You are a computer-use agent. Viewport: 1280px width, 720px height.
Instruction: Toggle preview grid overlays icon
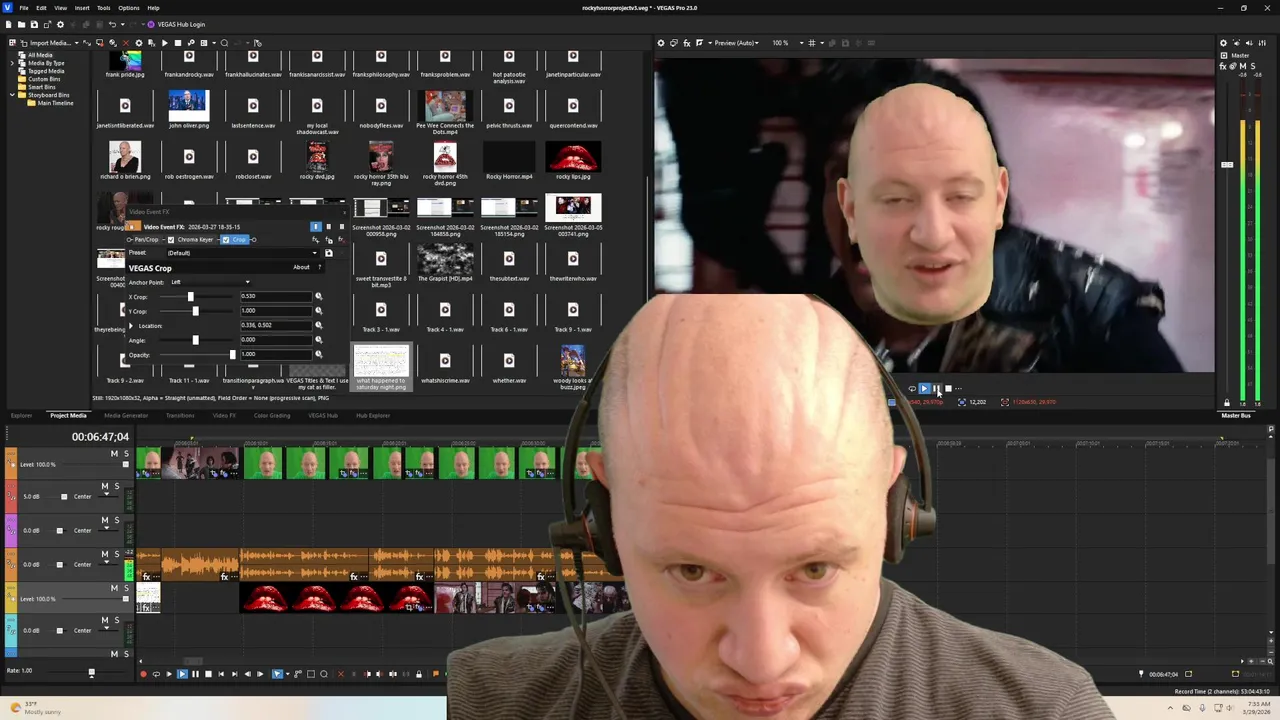click(x=812, y=43)
